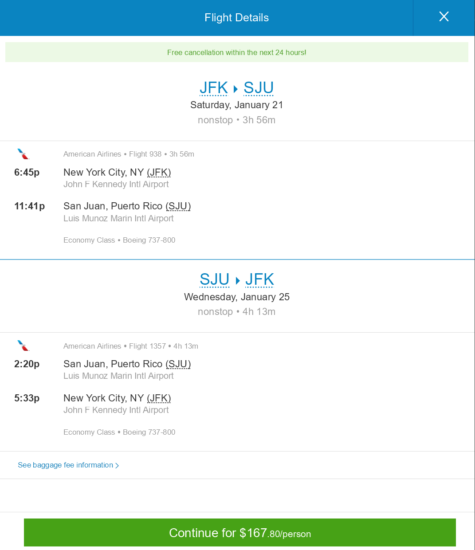Click (SJU) abbreviation in the 2:20p departure row
This screenshot has height=550, width=475.
point(178,364)
